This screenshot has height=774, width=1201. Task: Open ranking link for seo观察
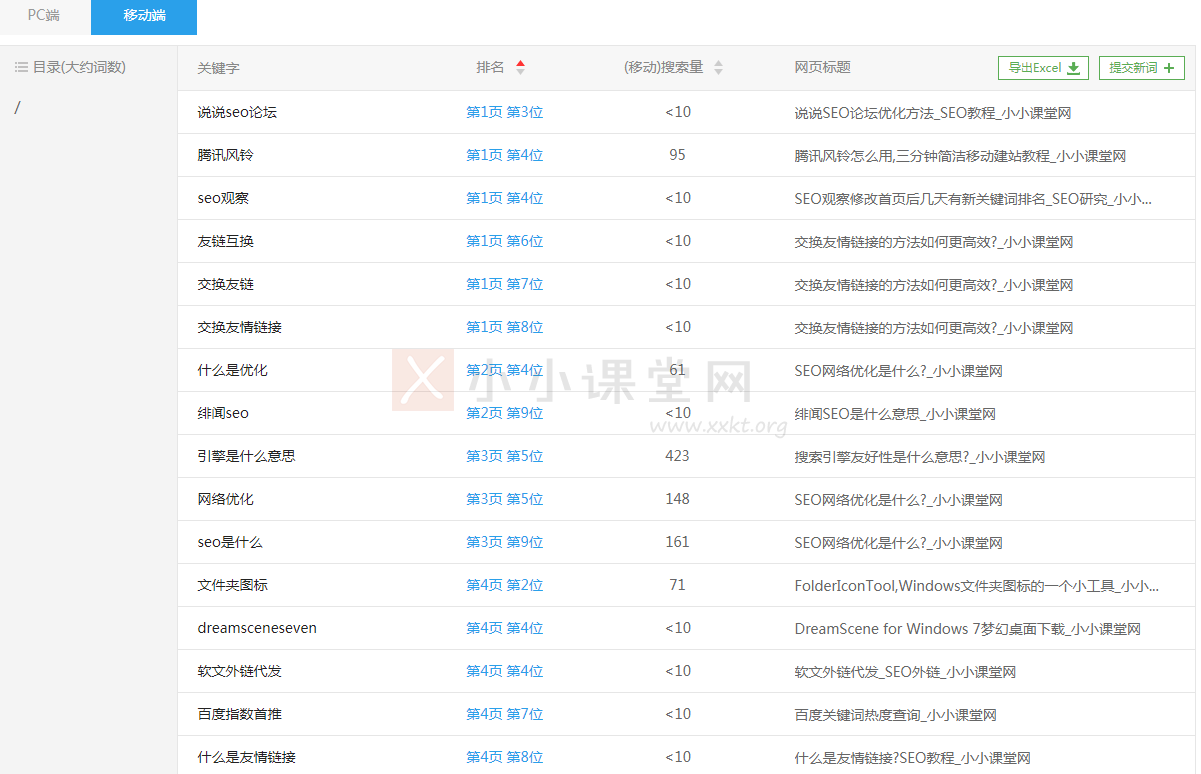[x=504, y=199]
